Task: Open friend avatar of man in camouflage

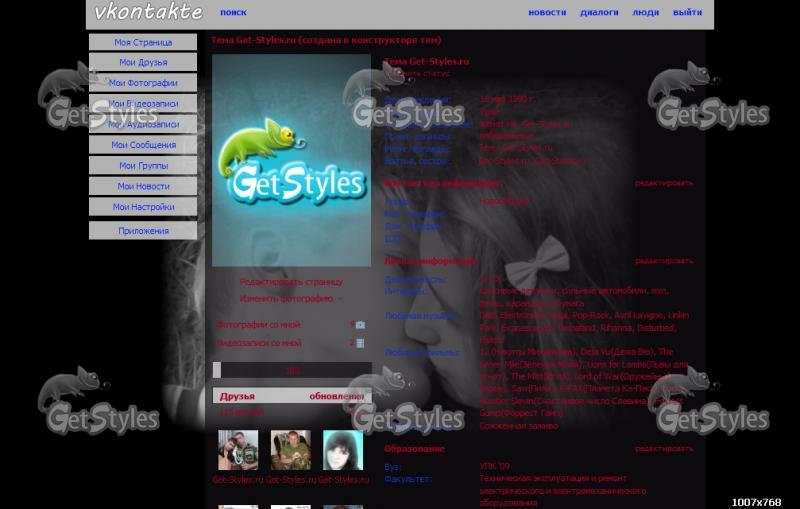Action: click(291, 450)
